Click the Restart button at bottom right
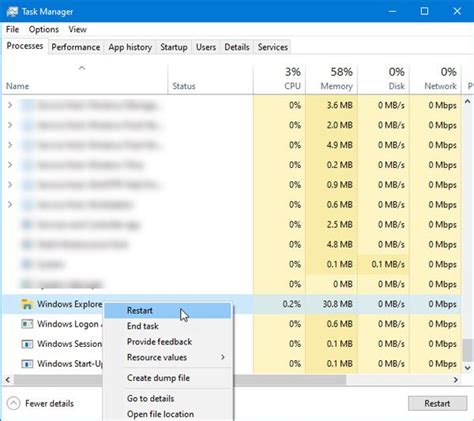474x421 pixels. click(437, 404)
